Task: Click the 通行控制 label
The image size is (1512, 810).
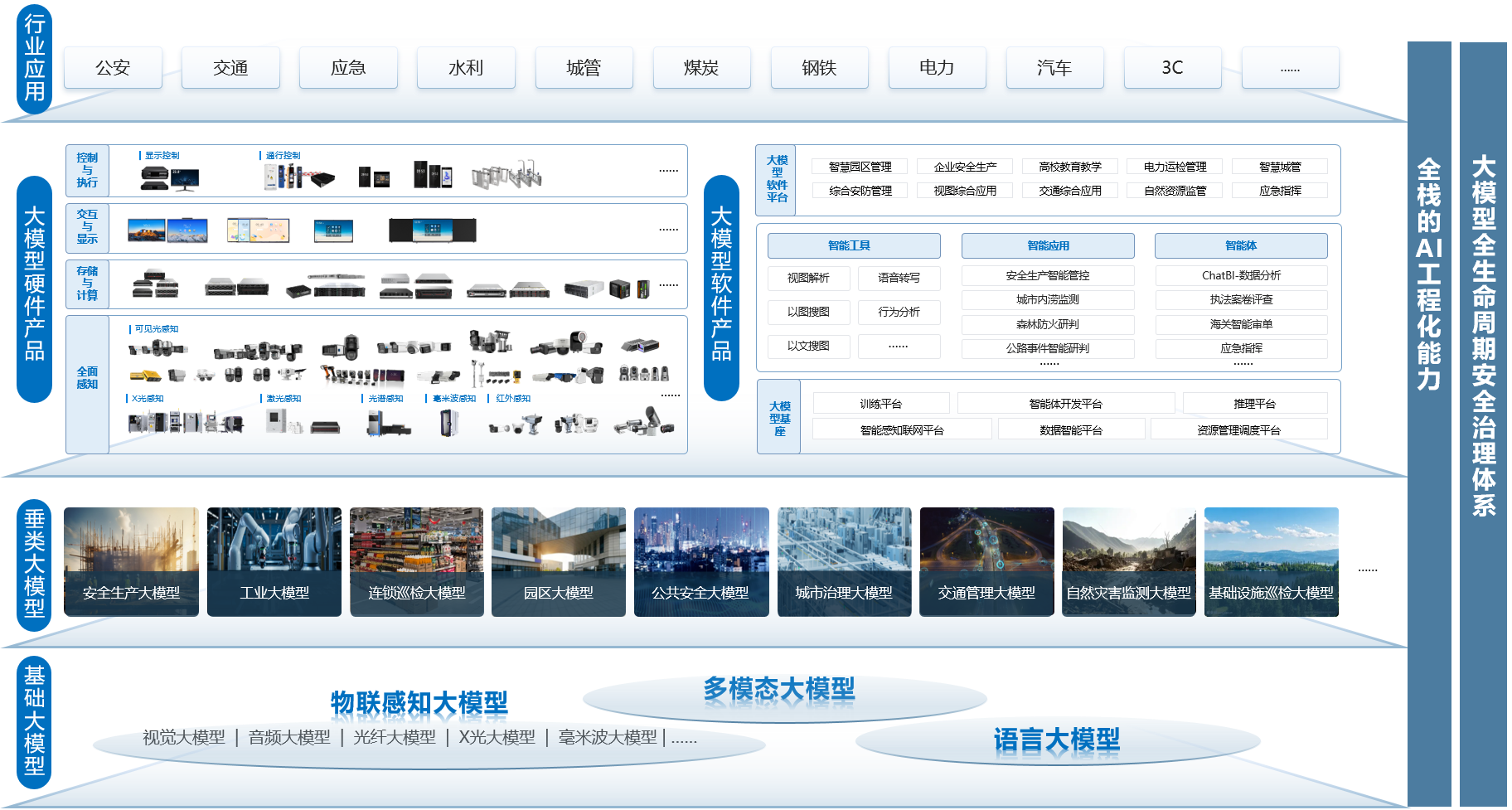Action: (283, 155)
